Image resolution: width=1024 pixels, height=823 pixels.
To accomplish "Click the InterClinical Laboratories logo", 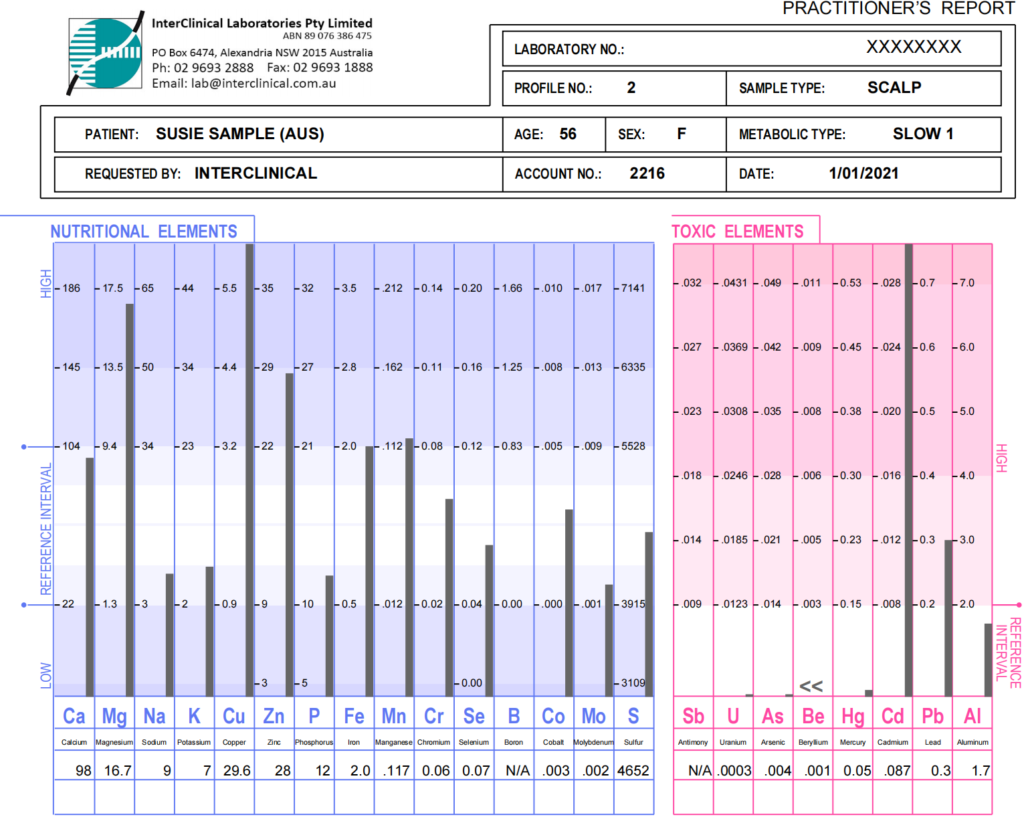I will pos(104,54).
